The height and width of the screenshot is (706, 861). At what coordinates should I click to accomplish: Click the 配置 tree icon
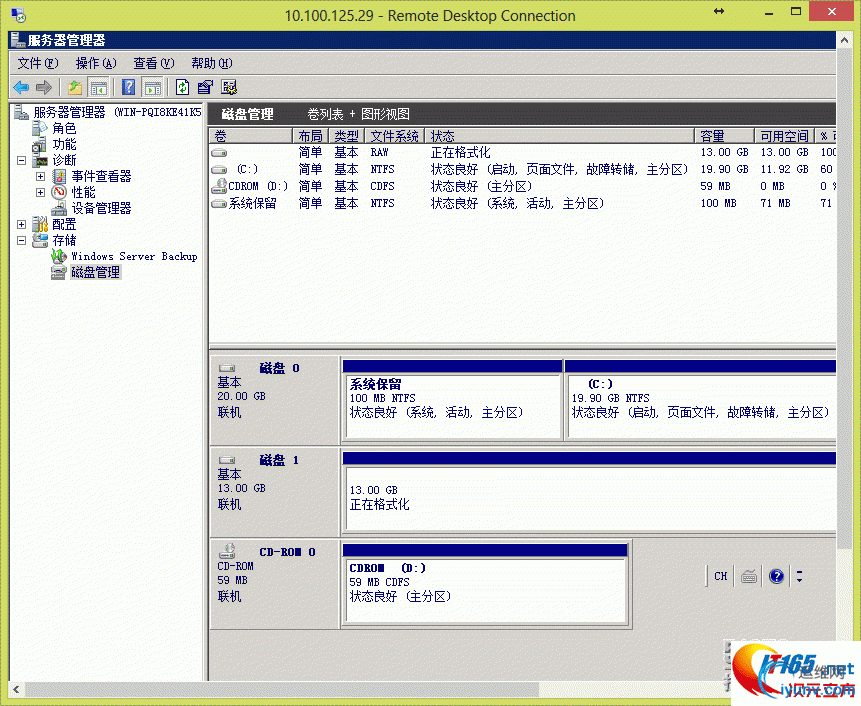pos(40,225)
